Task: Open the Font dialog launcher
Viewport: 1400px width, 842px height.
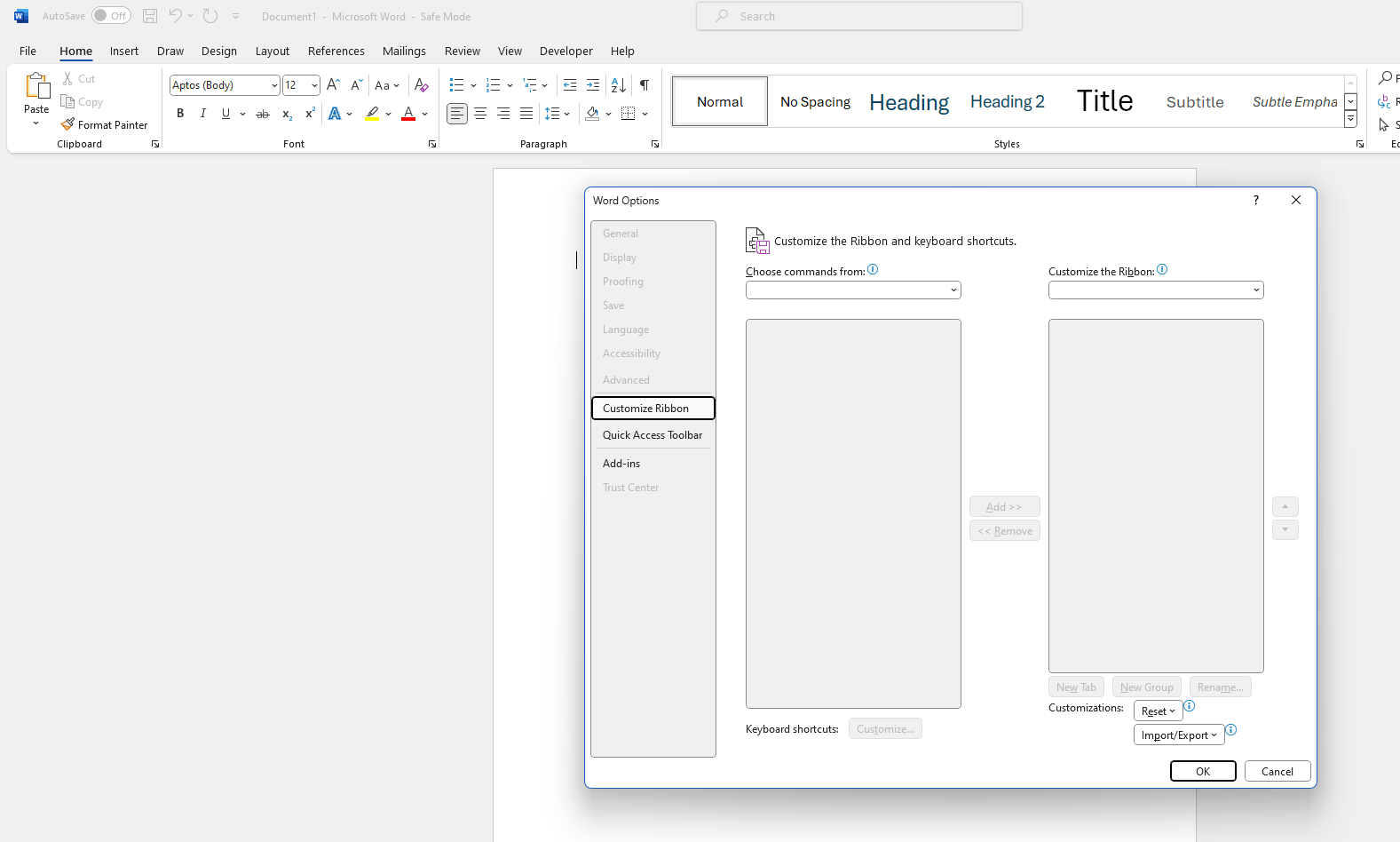Action: [432, 144]
